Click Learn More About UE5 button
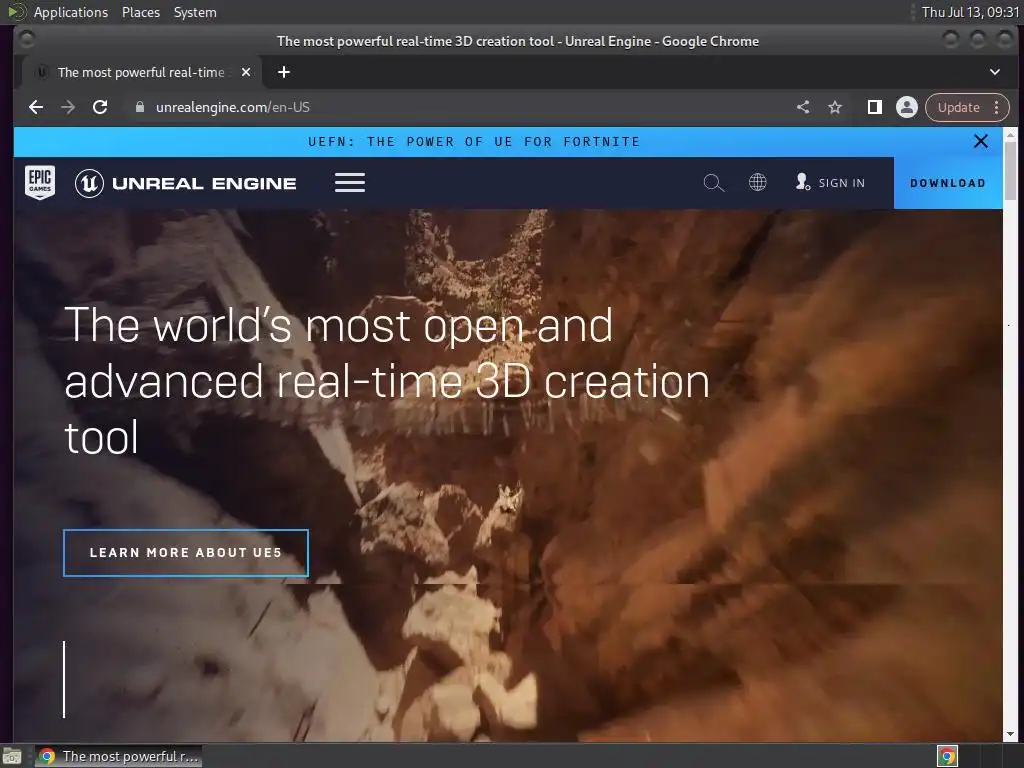 [186, 552]
